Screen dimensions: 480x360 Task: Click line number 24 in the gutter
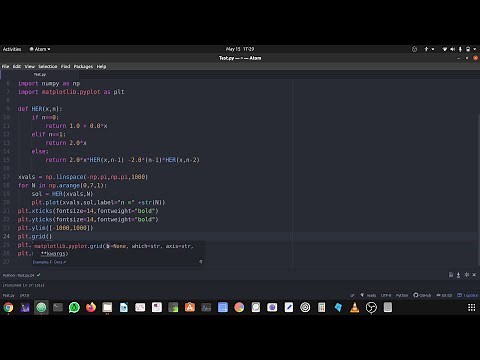pos(7,236)
